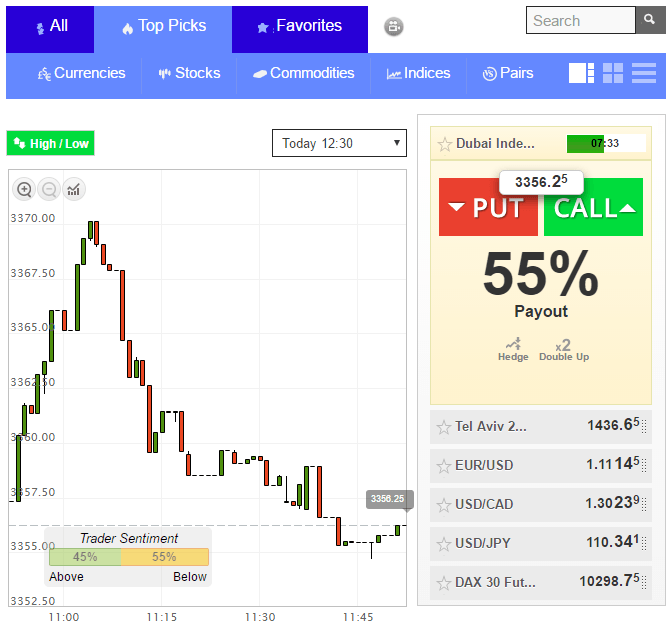Favorite the EUR/USD star
Viewport: 672px width, 629px height.
click(x=444, y=466)
